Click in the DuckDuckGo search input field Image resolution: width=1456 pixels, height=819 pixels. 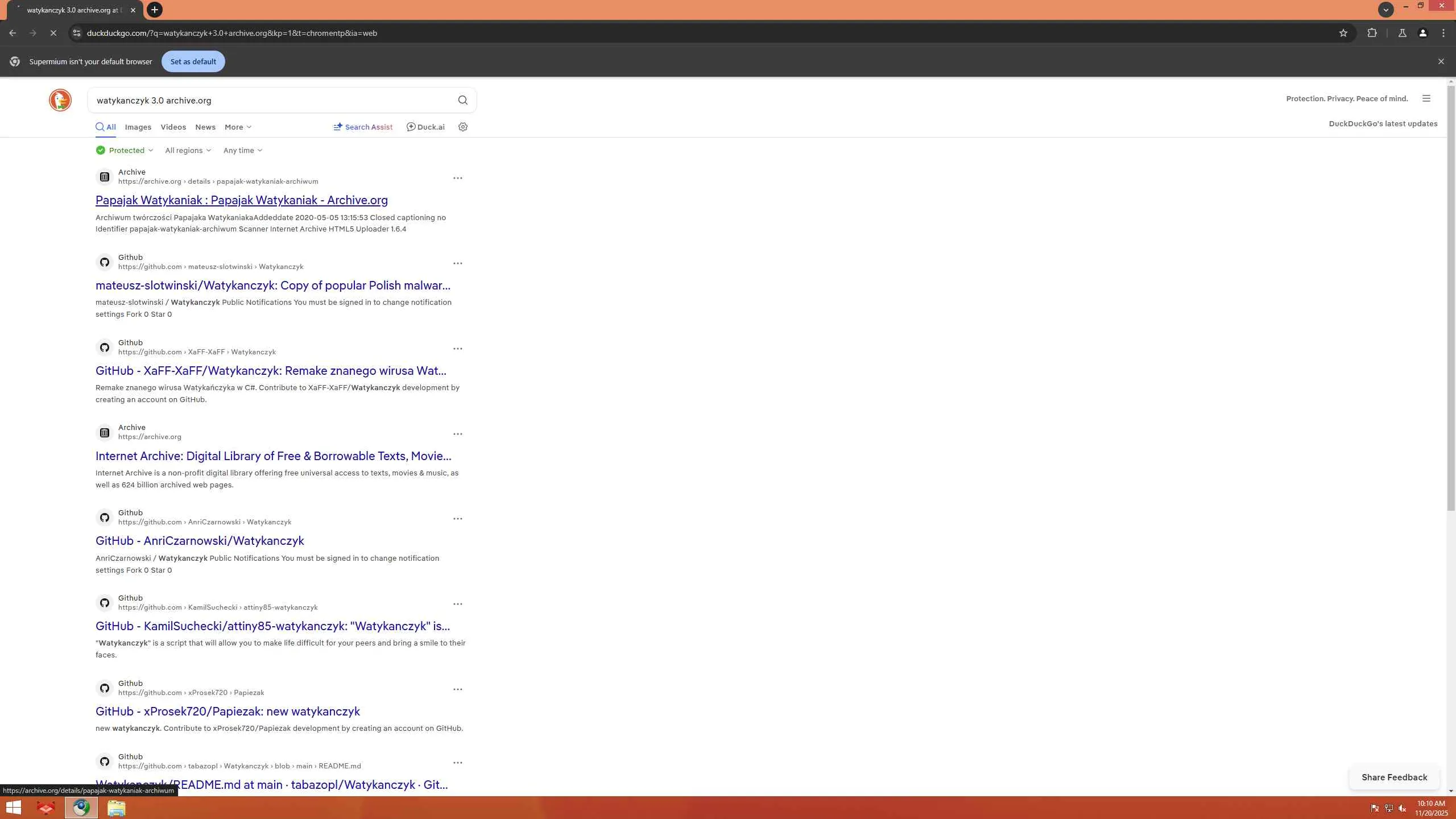(273, 100)
